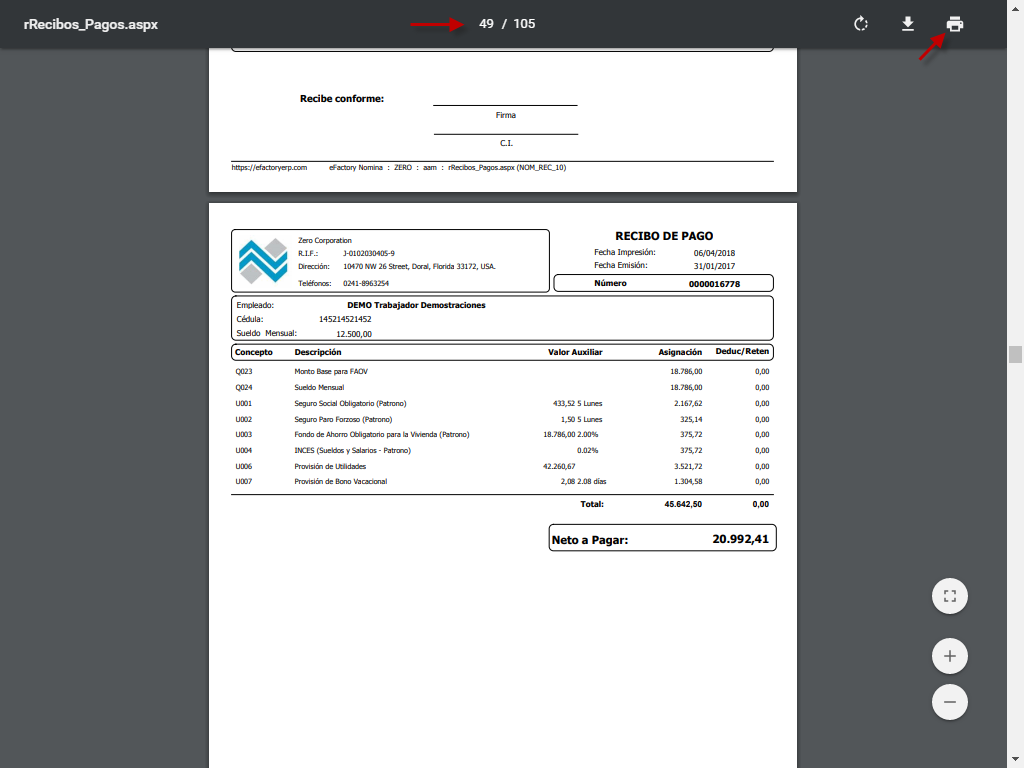Click the Deduc/Reten column header
Screen dimensions: 1024x768
744,352
